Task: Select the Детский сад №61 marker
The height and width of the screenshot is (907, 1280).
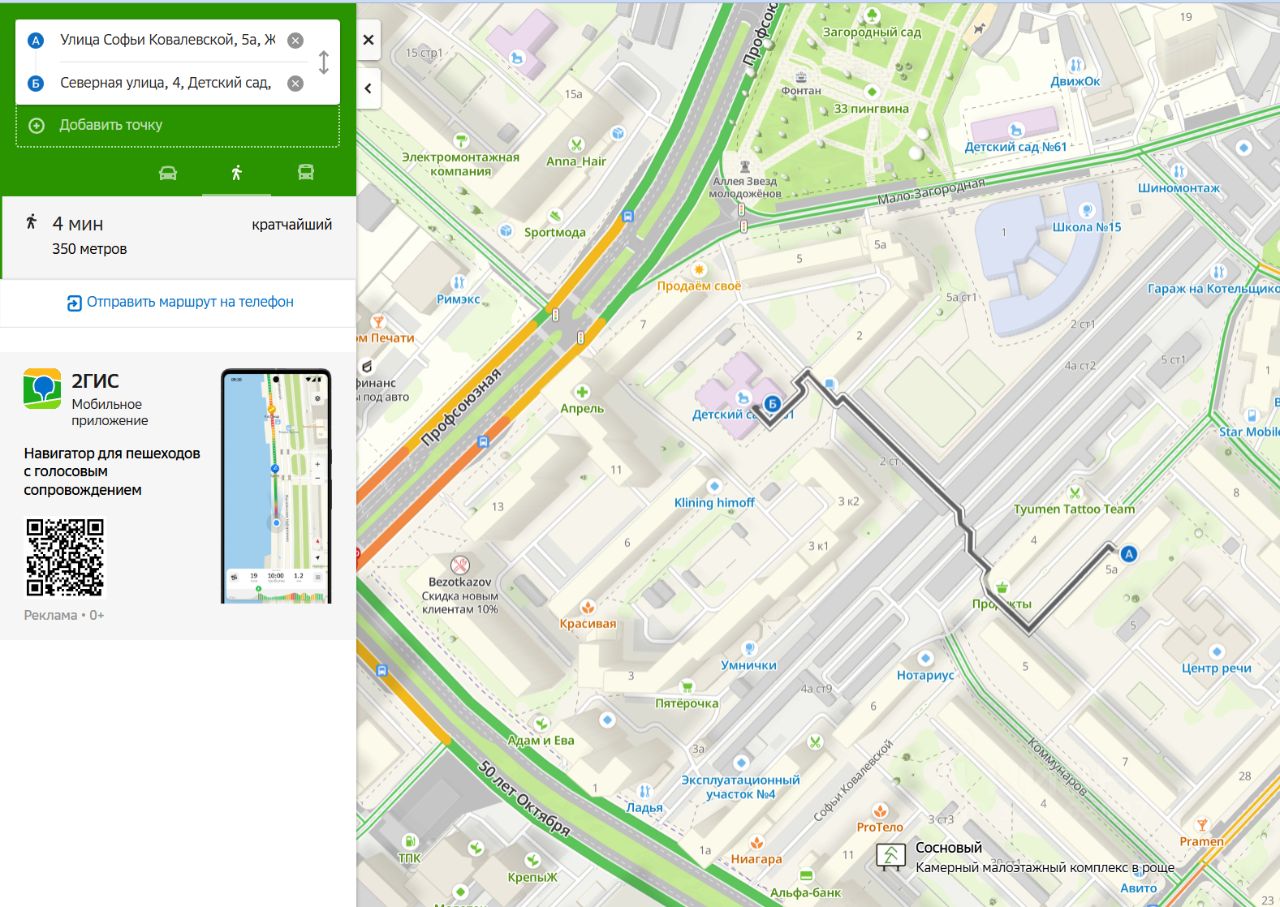Action: pos(1016,129)
